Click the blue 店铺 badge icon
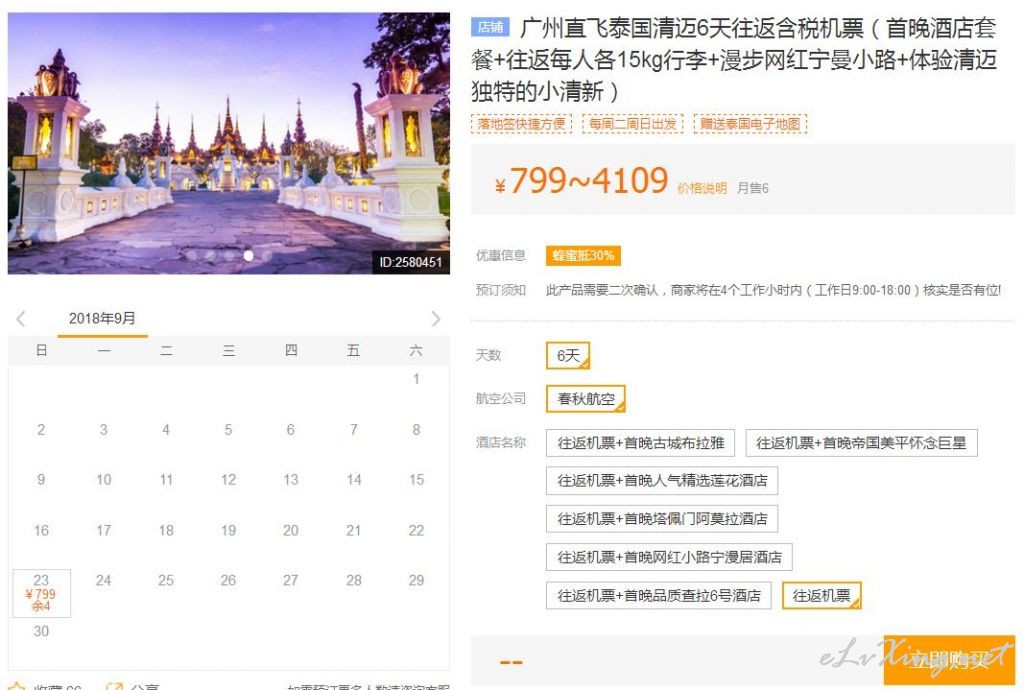Viewport: 1024px width, 690px height. click(490, 27)
